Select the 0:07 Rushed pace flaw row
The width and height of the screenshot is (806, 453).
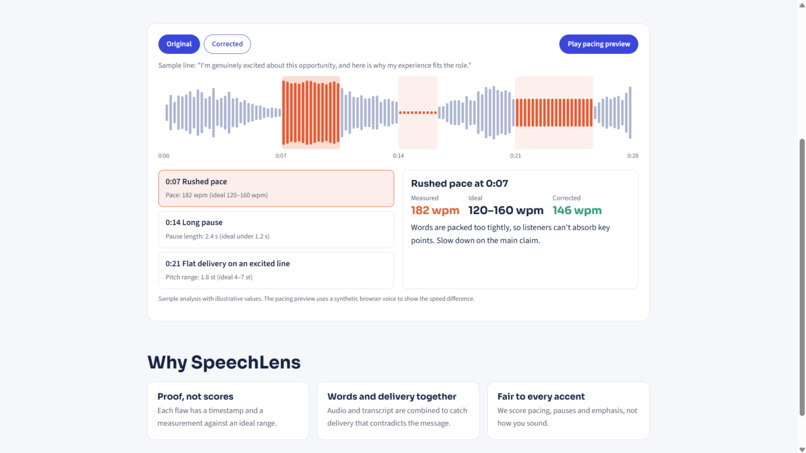pos(276,188)
